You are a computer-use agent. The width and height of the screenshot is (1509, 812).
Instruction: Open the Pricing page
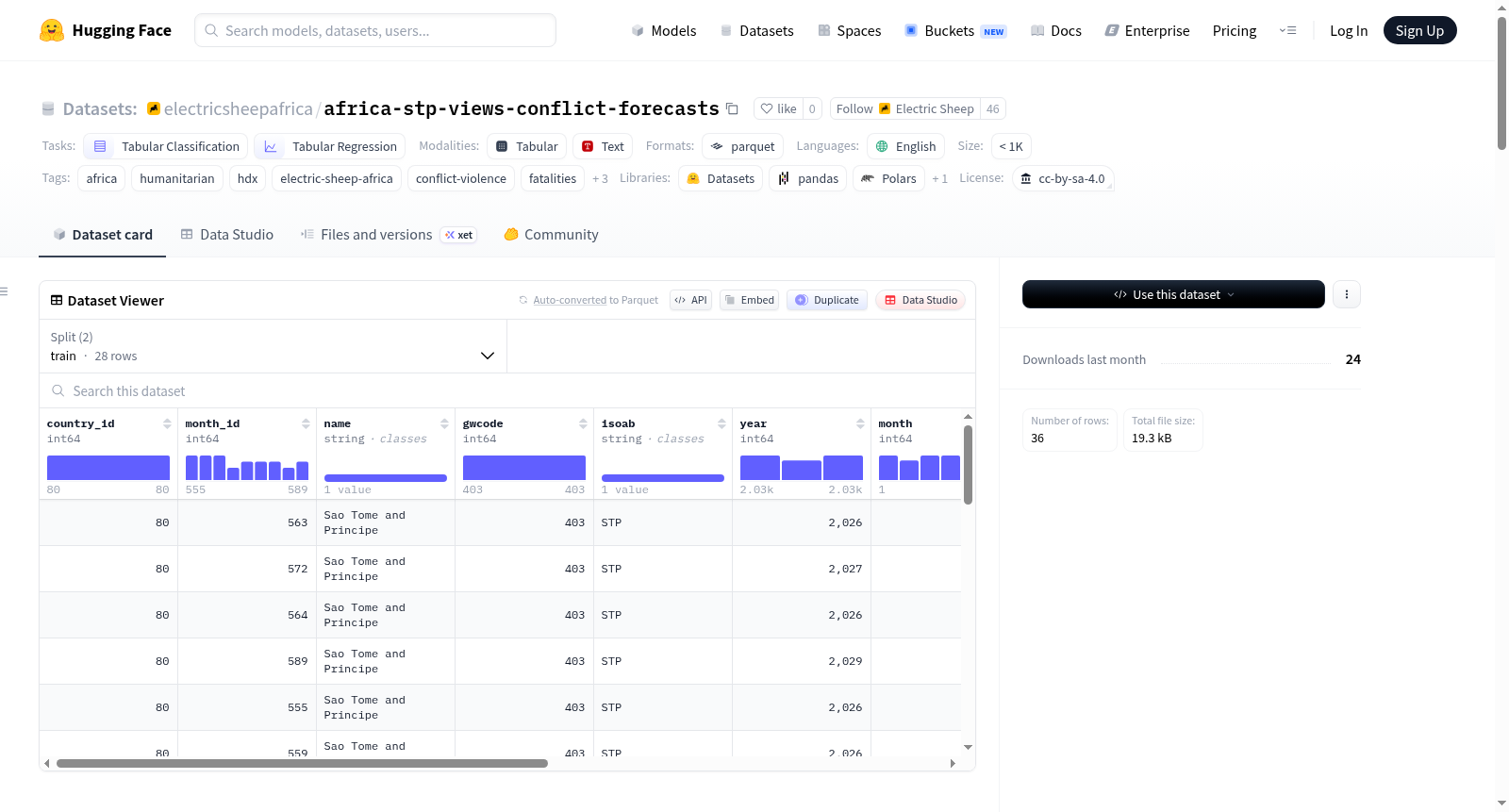click(x=1235, y=30)
